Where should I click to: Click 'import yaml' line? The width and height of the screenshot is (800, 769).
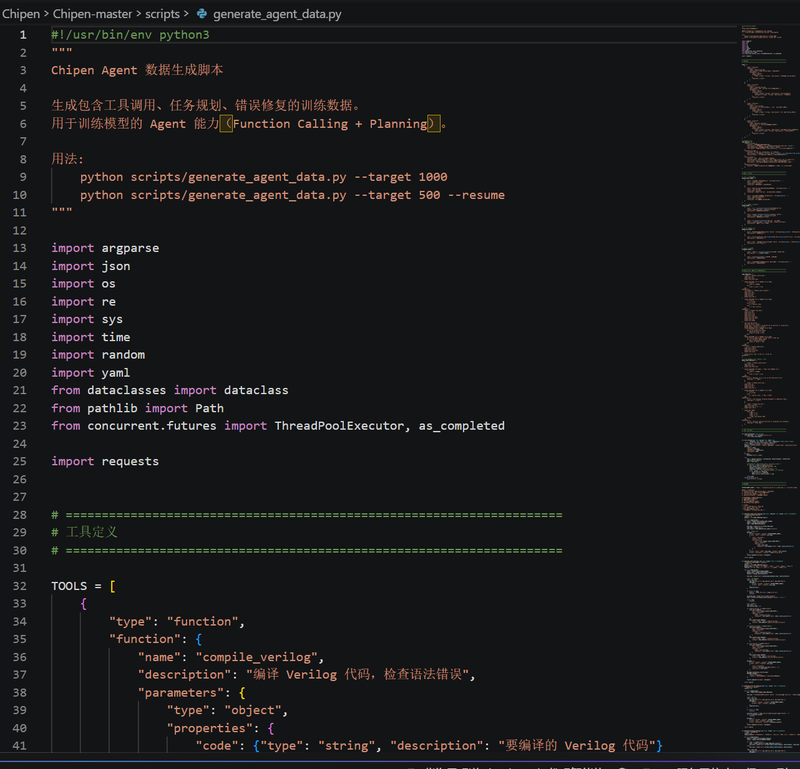(91, 373)
